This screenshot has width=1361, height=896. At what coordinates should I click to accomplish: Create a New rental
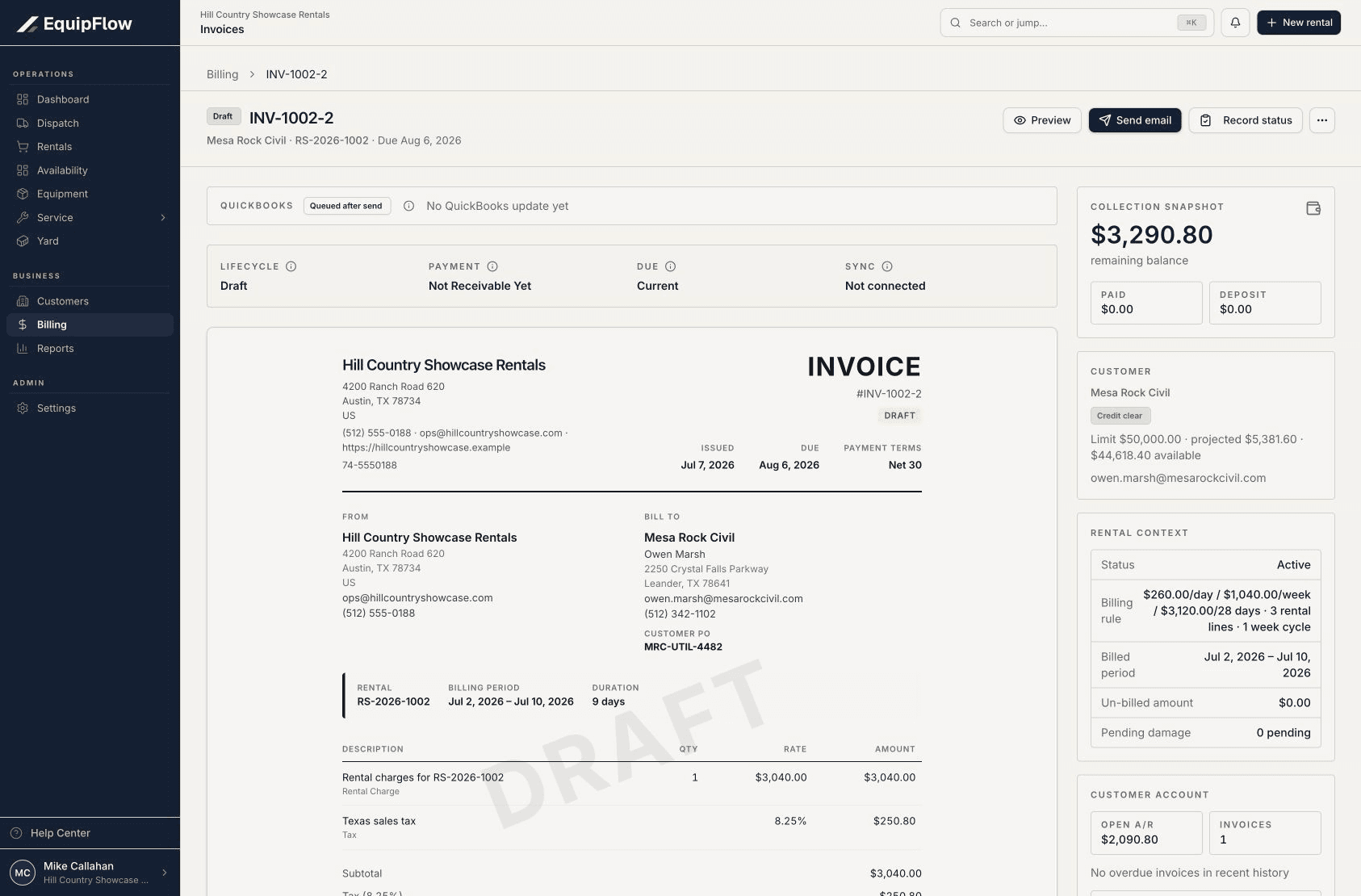coord(1299,23)
